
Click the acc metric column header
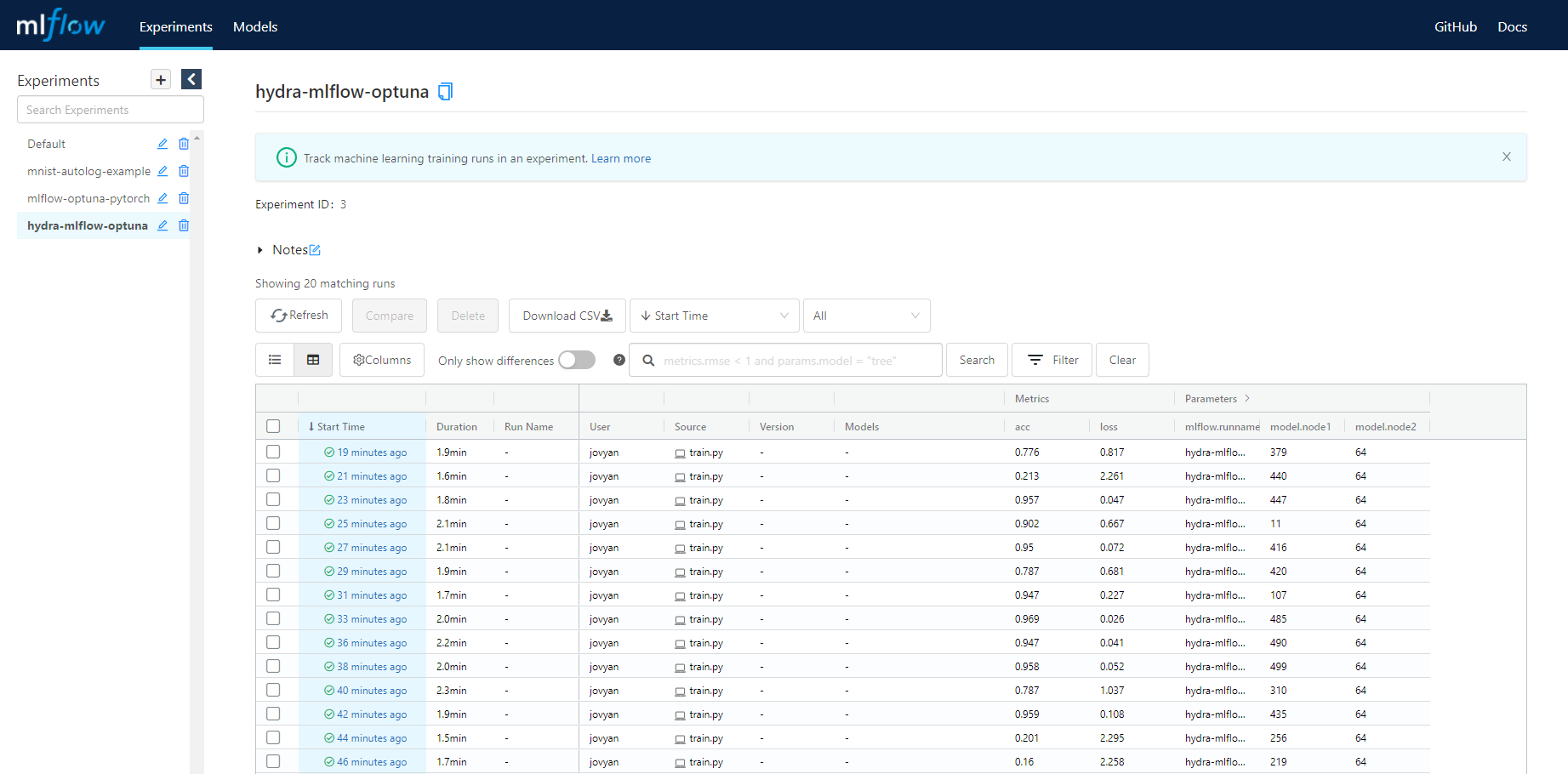click(1023, 427)
